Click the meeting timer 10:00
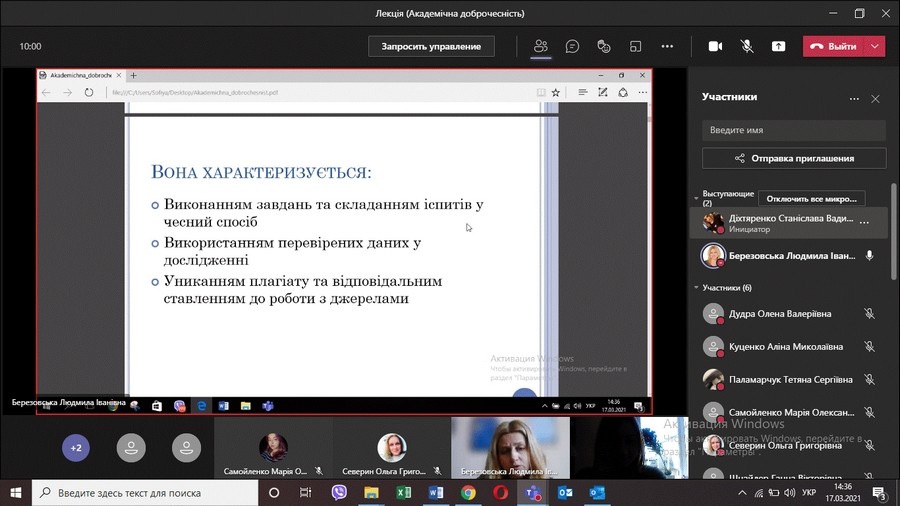This screenshot has height=506, width=900. pyautogui.click(x=30, y=46)
